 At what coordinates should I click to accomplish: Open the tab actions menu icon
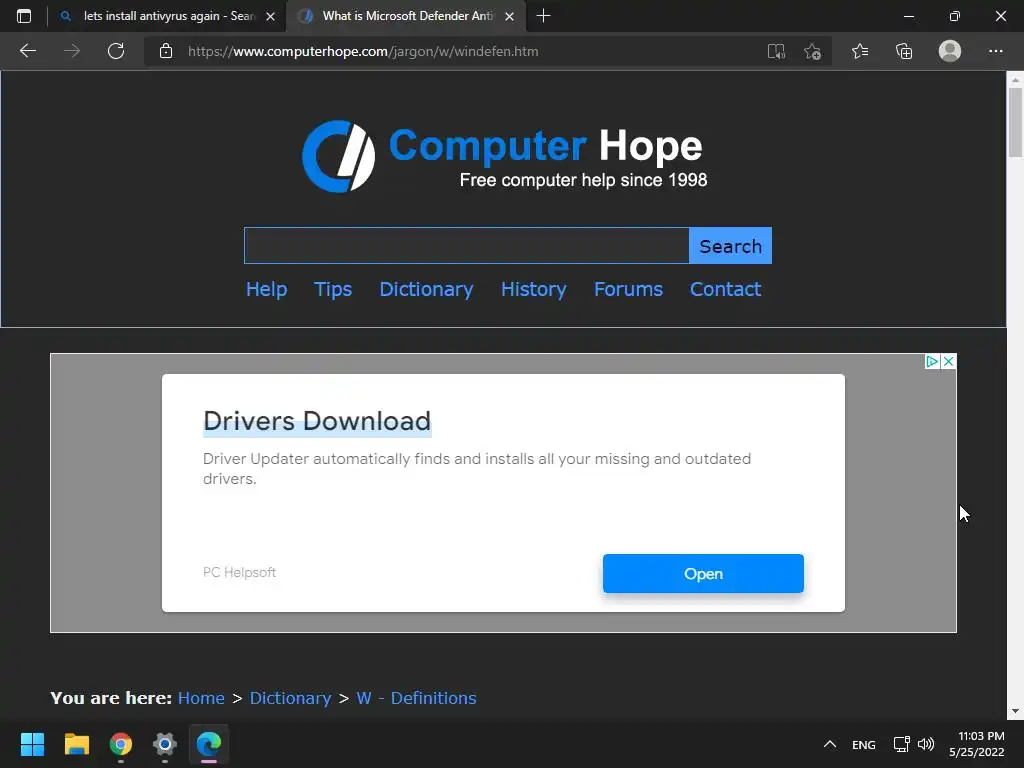point(24,16)
